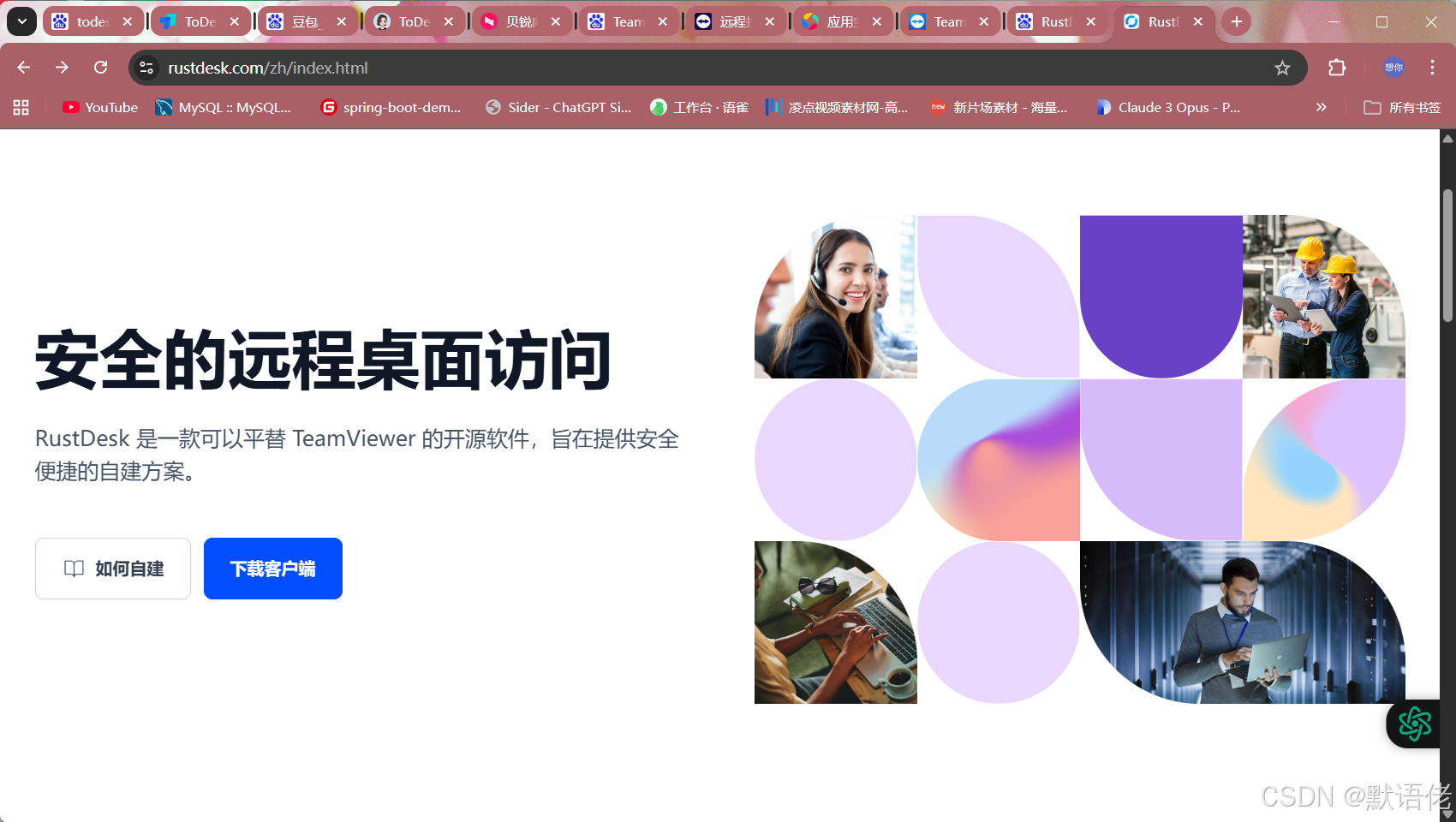Reload the current page
Screen dimensions: 1456x822
click(x=100, y=67)
